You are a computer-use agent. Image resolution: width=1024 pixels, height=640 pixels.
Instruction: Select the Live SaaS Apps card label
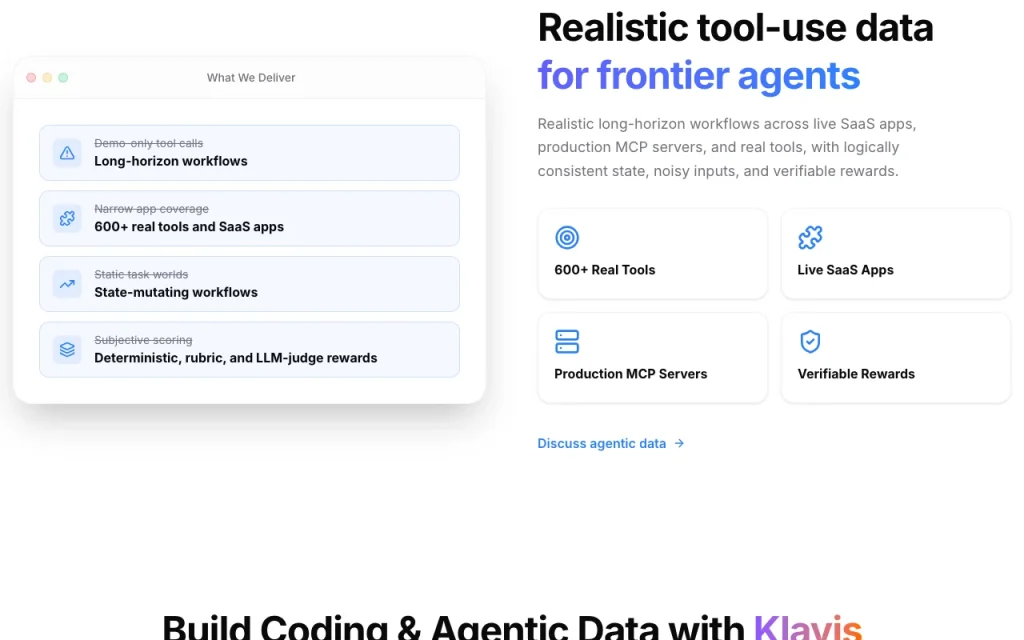(x=845, y=270)
